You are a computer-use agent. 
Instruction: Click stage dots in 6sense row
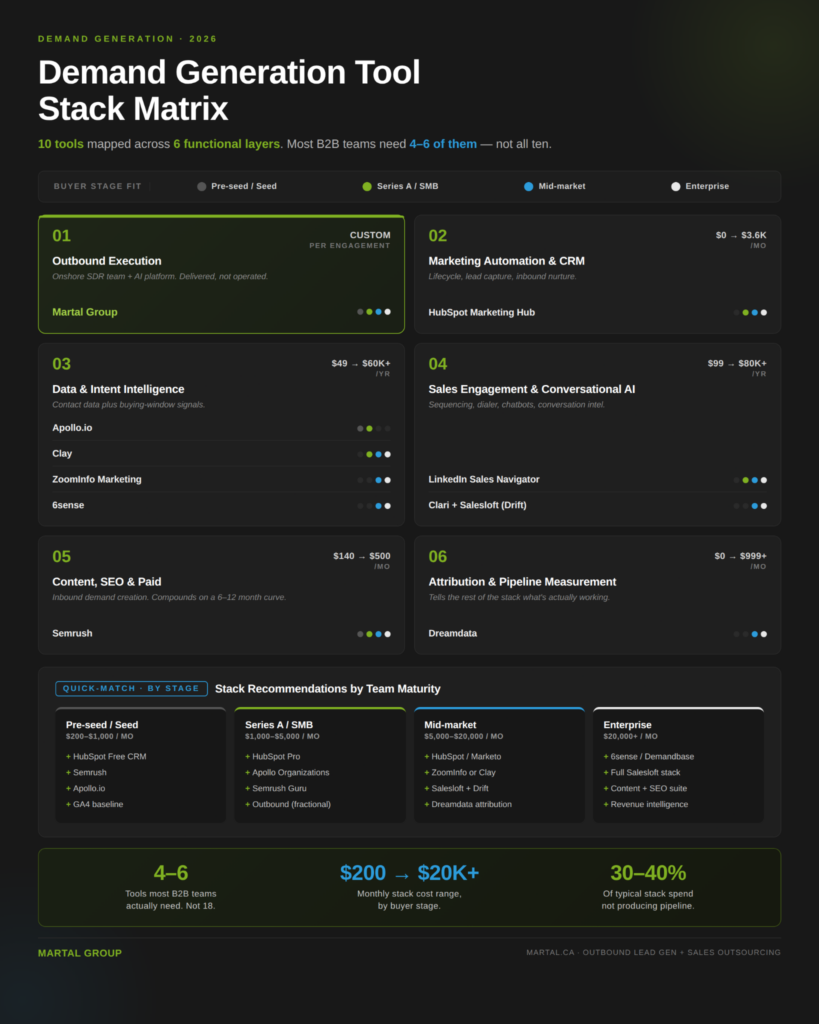point(374,506)
